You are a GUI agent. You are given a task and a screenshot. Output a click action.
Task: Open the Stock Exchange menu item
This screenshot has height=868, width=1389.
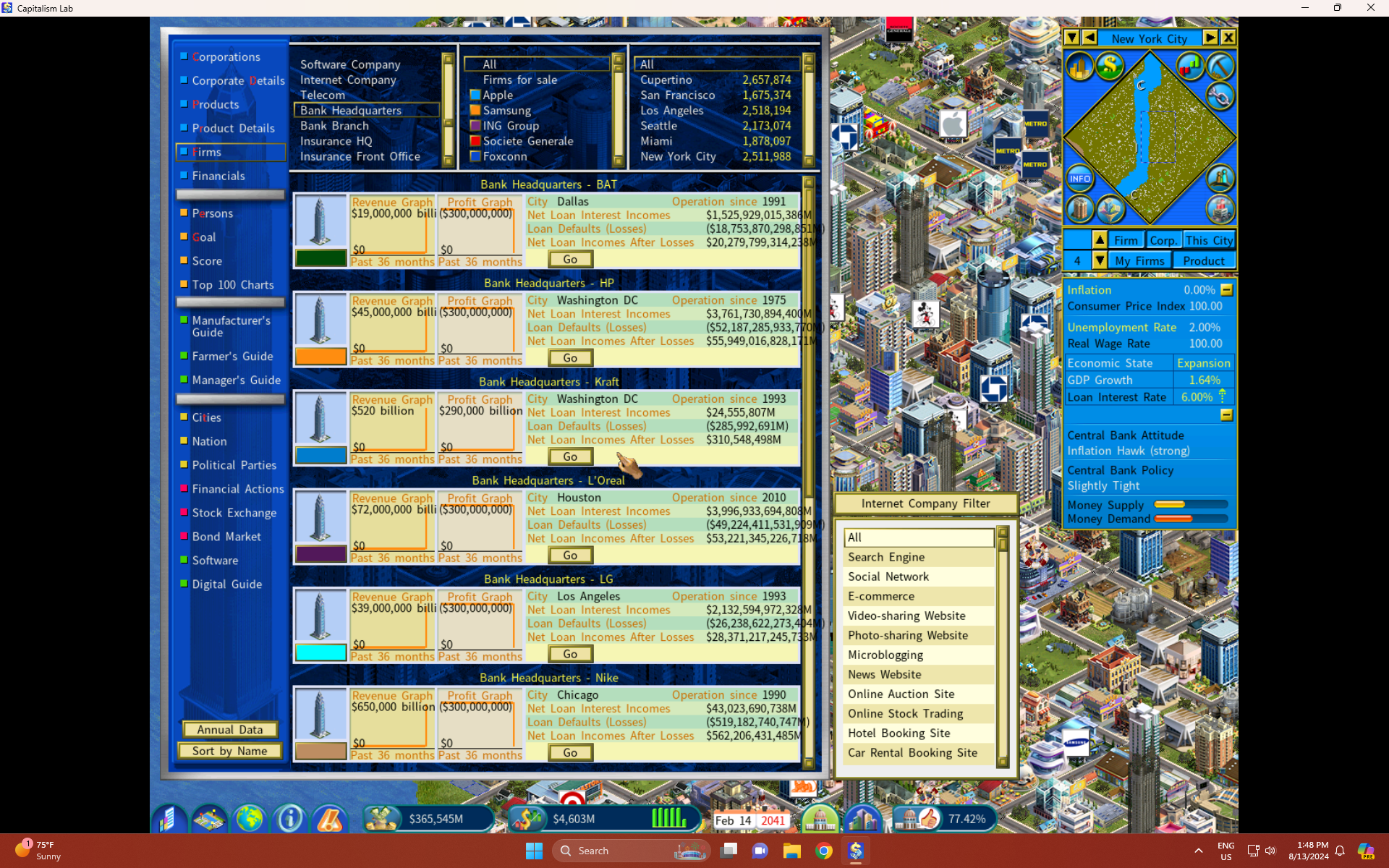coord(234,513)
